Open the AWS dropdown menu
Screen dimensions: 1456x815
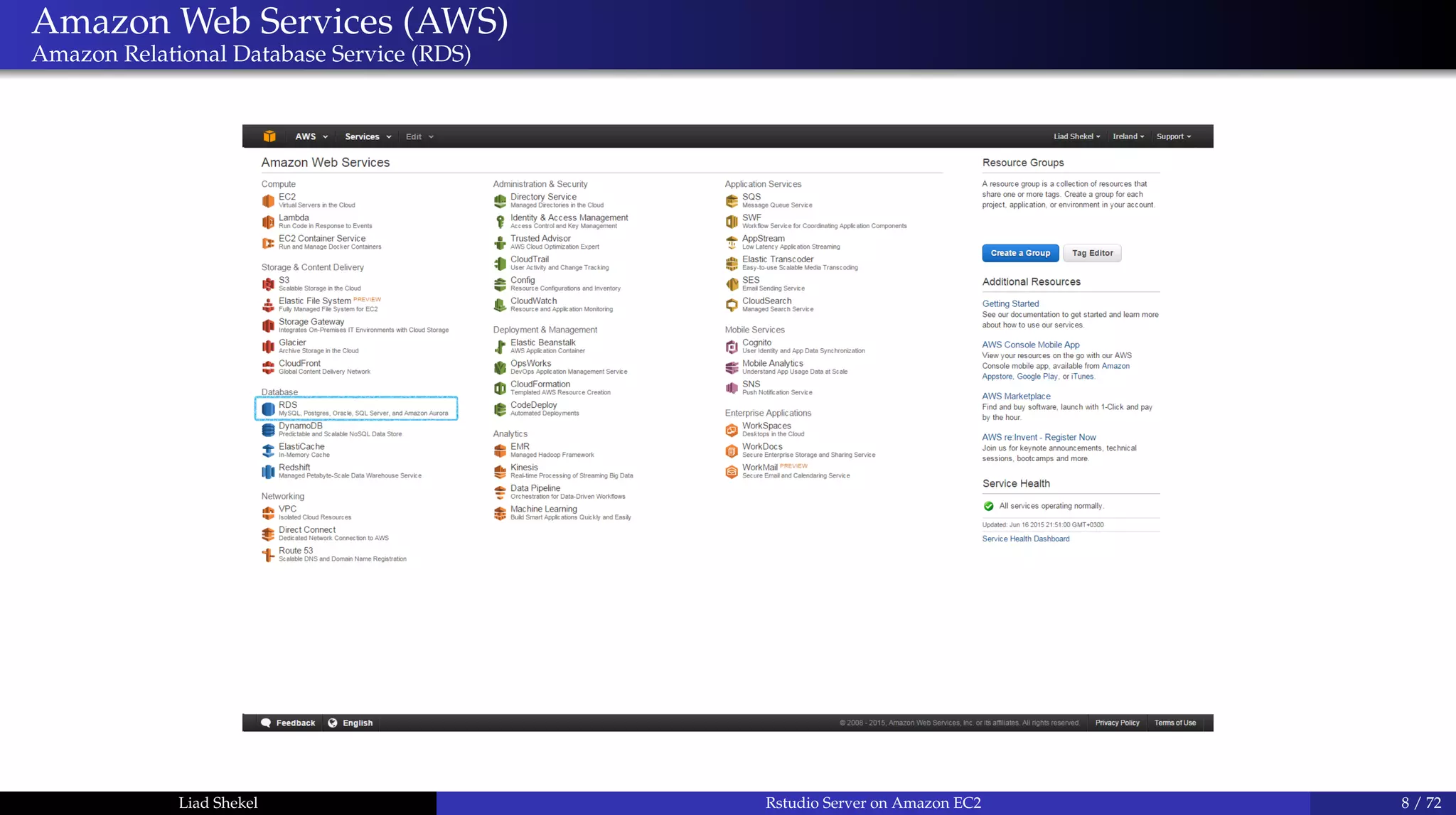311,136
